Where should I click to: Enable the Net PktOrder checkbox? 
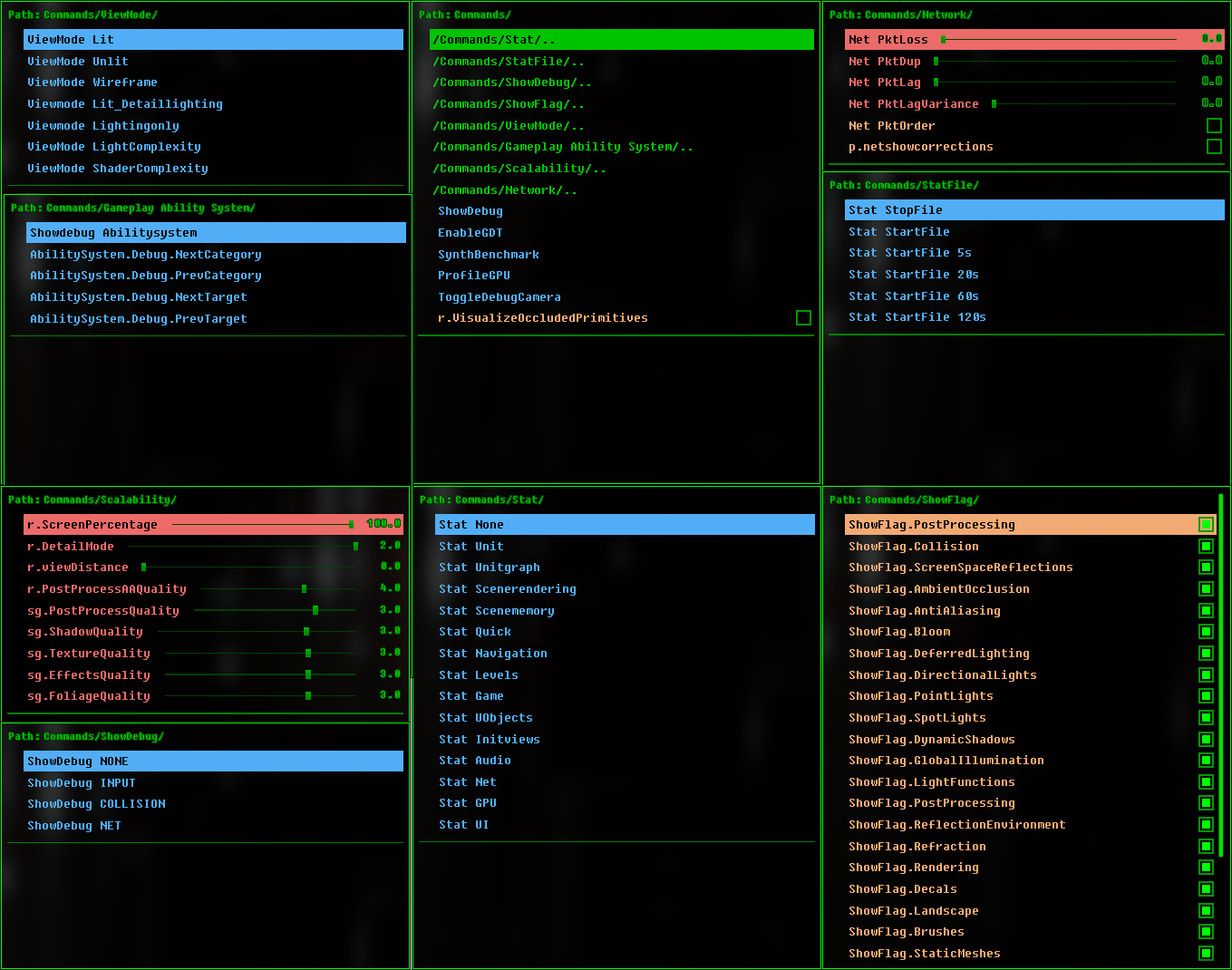(1213, 125)
